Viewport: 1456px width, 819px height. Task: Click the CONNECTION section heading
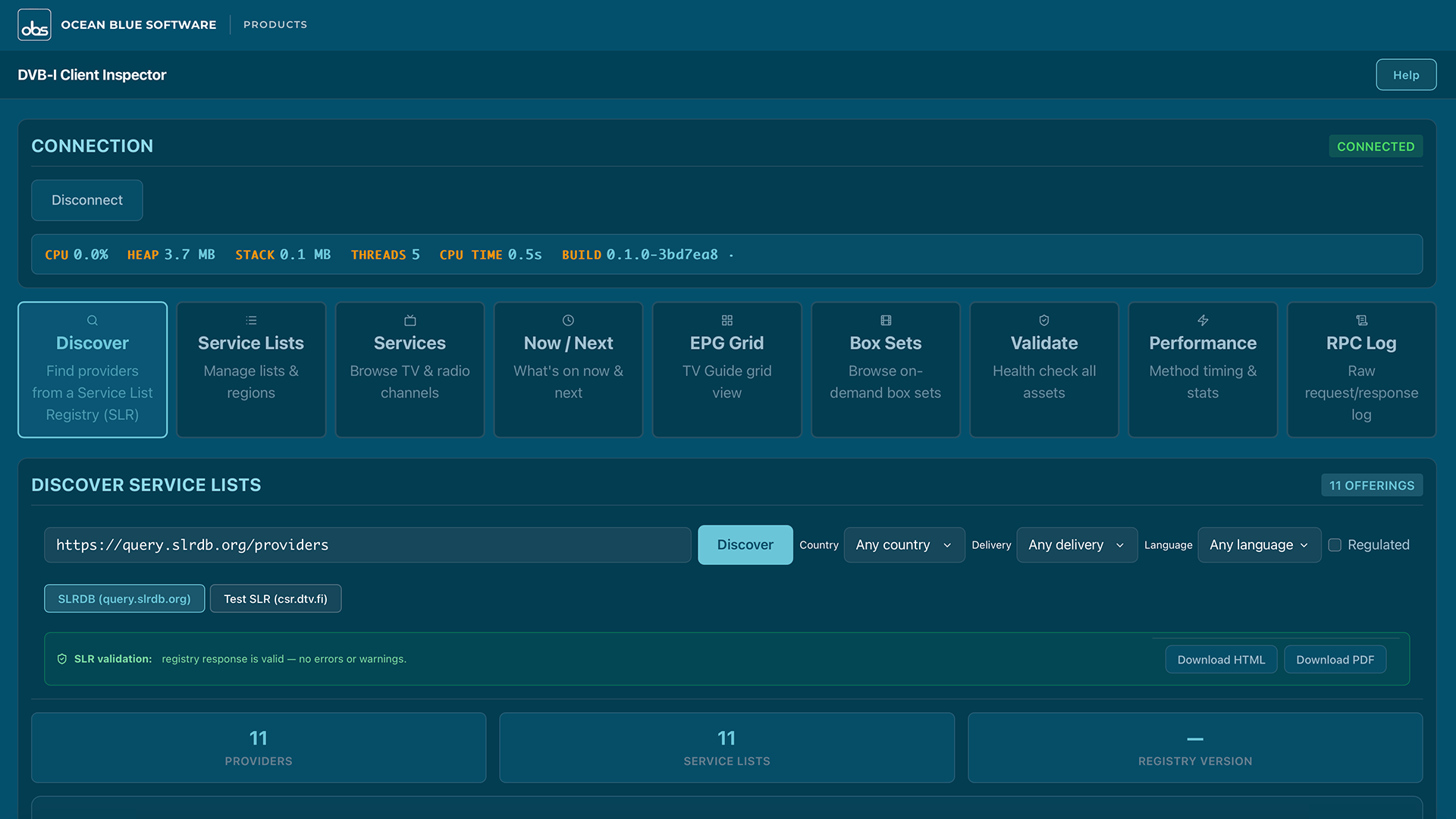[x=92, y=146]
